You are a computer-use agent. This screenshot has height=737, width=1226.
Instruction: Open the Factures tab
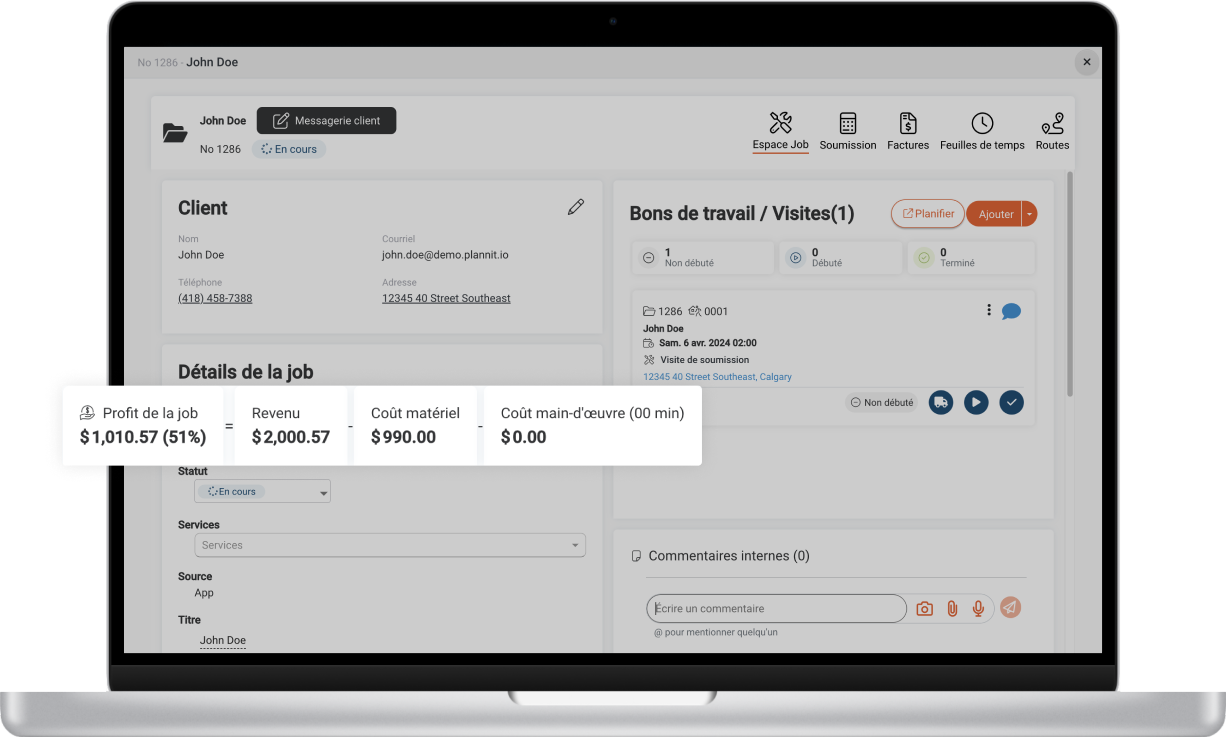908,132
